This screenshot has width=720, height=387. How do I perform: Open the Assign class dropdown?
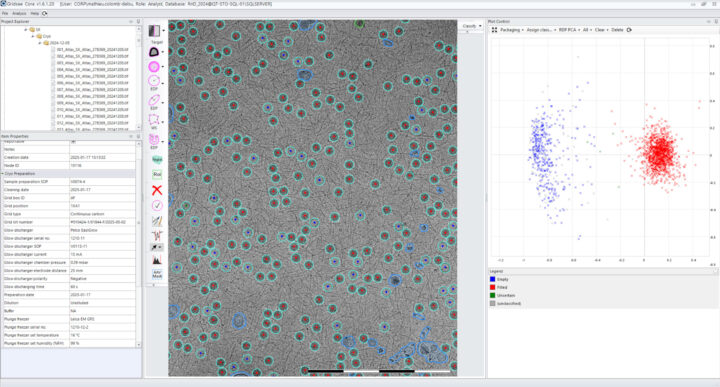point(541,30)
